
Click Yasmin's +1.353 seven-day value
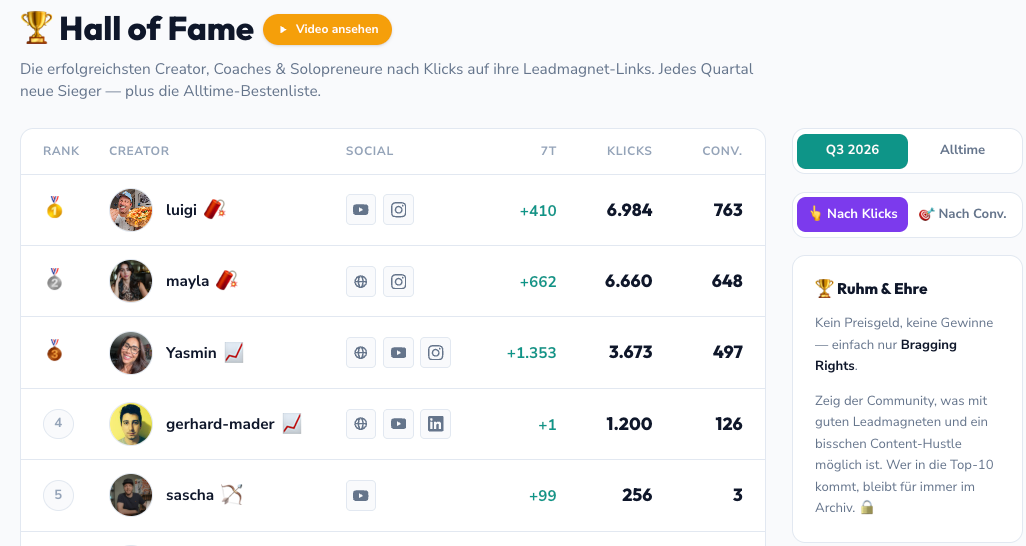tap(531, 353)
